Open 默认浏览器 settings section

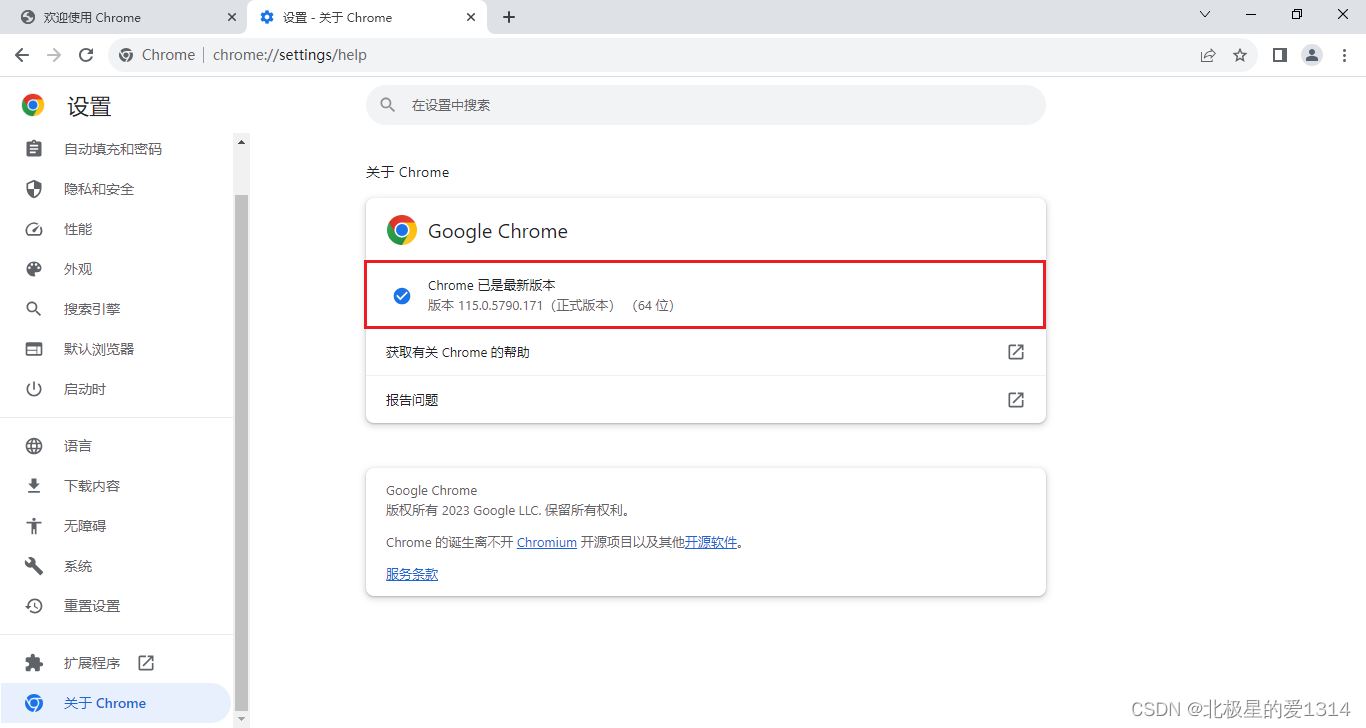117,349
